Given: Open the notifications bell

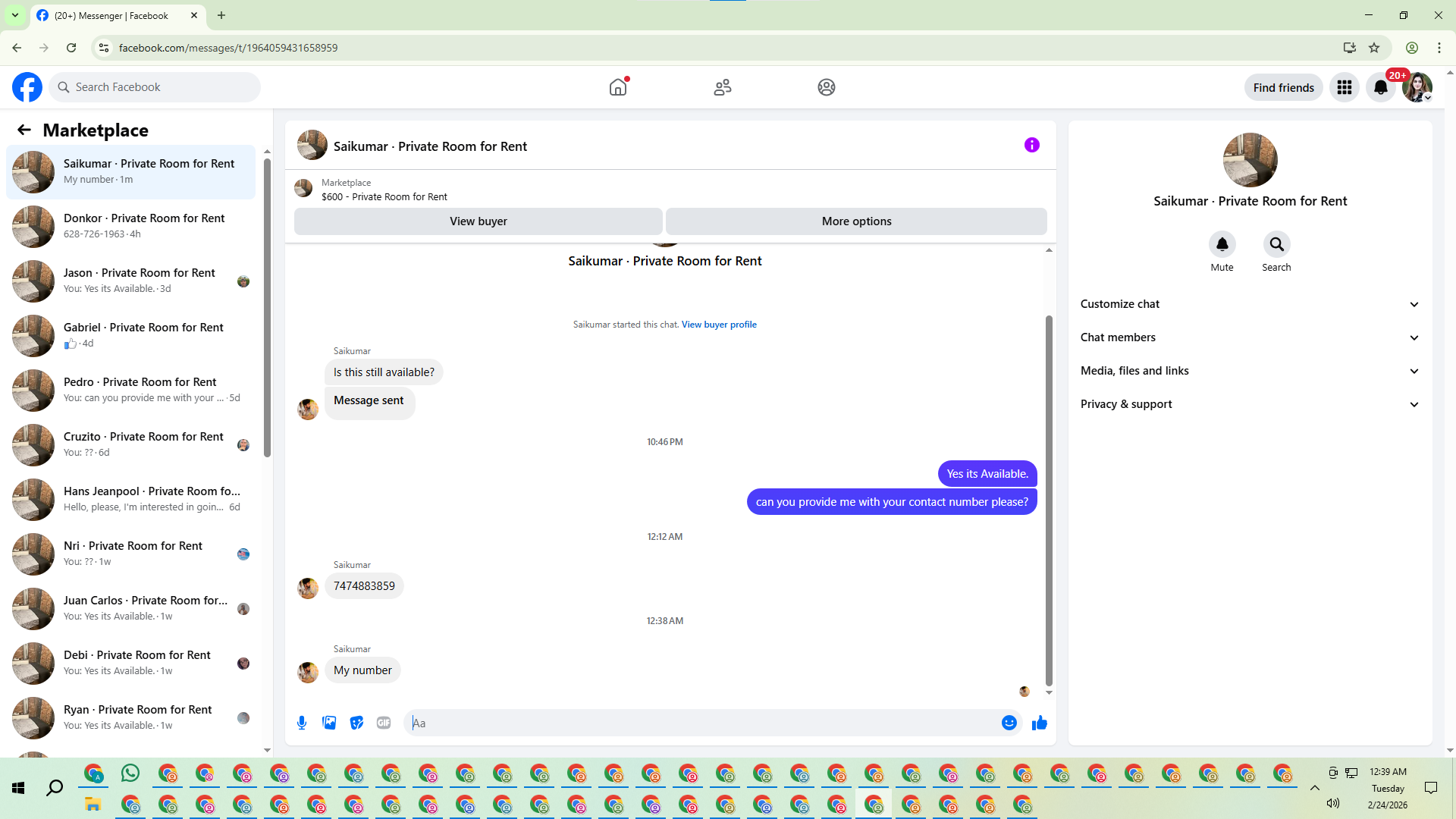Looking at the screenshot, I should click(x=1380, y=87).
